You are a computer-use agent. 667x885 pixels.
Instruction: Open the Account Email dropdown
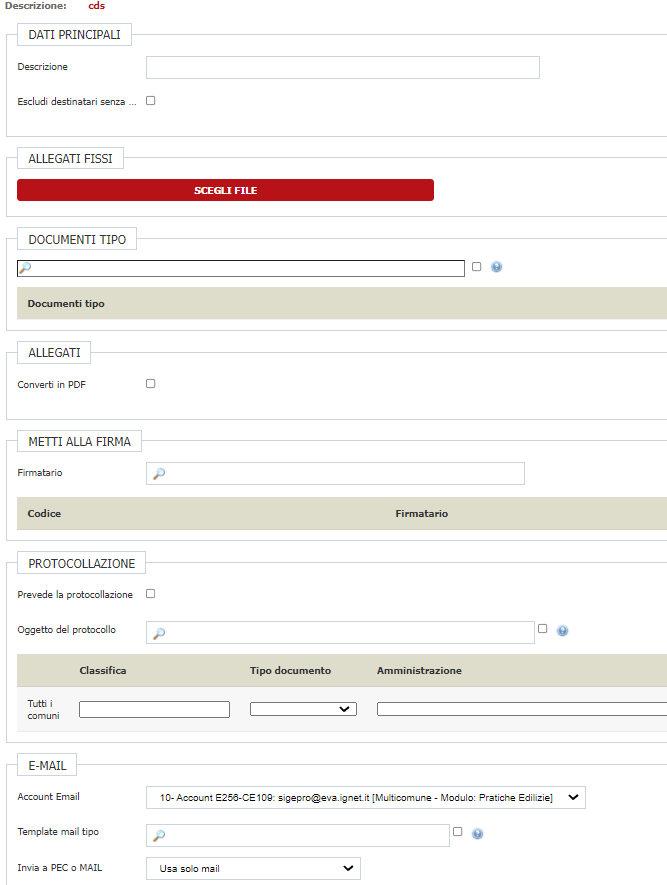click(365, 797)
